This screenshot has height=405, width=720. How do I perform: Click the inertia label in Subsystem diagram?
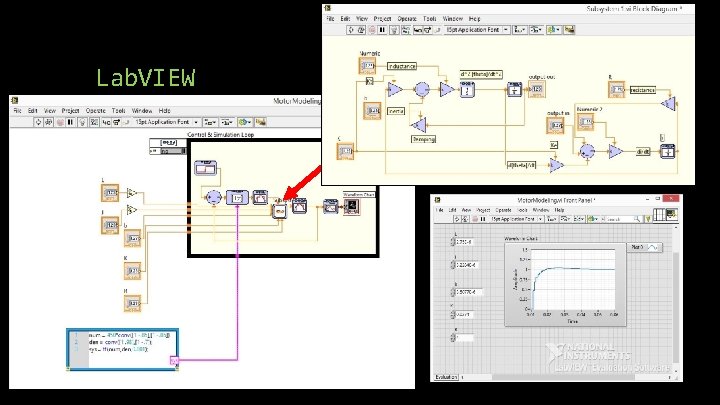pos(396,111)
